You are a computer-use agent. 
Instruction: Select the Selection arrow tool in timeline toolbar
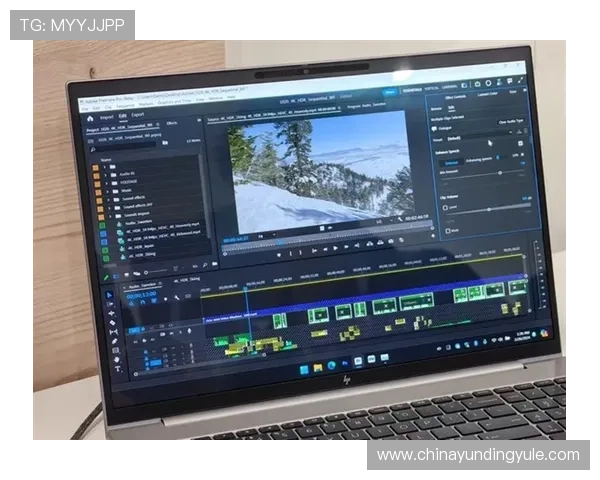point(110,295)
